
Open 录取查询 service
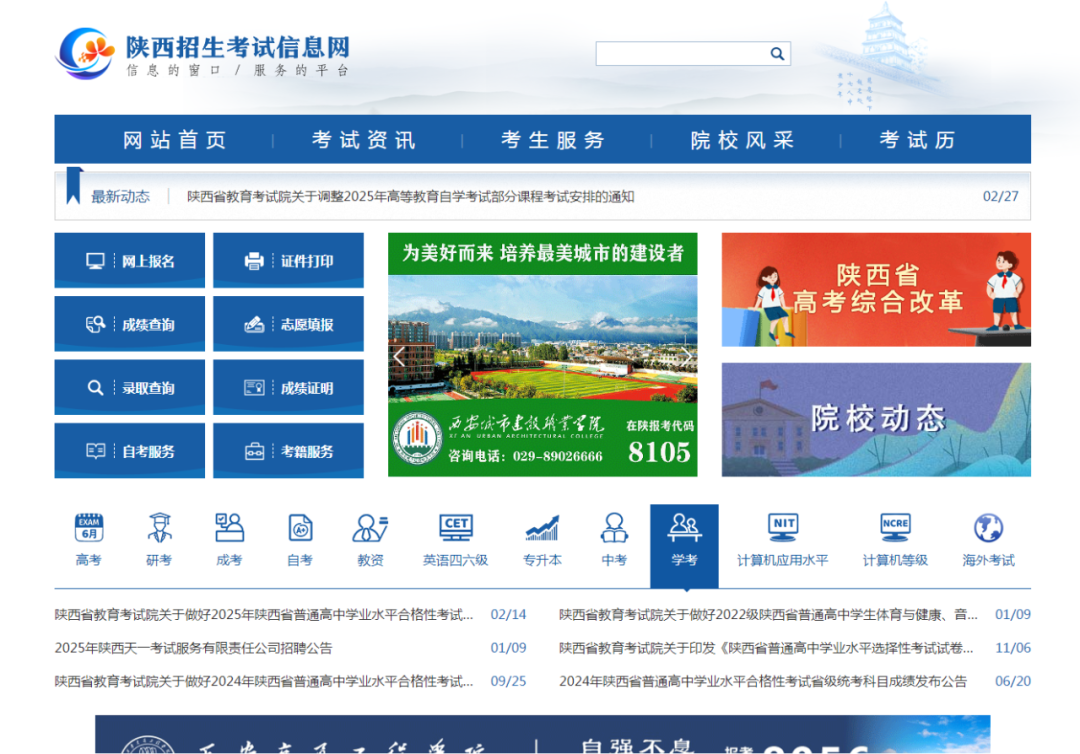(129, 388)
